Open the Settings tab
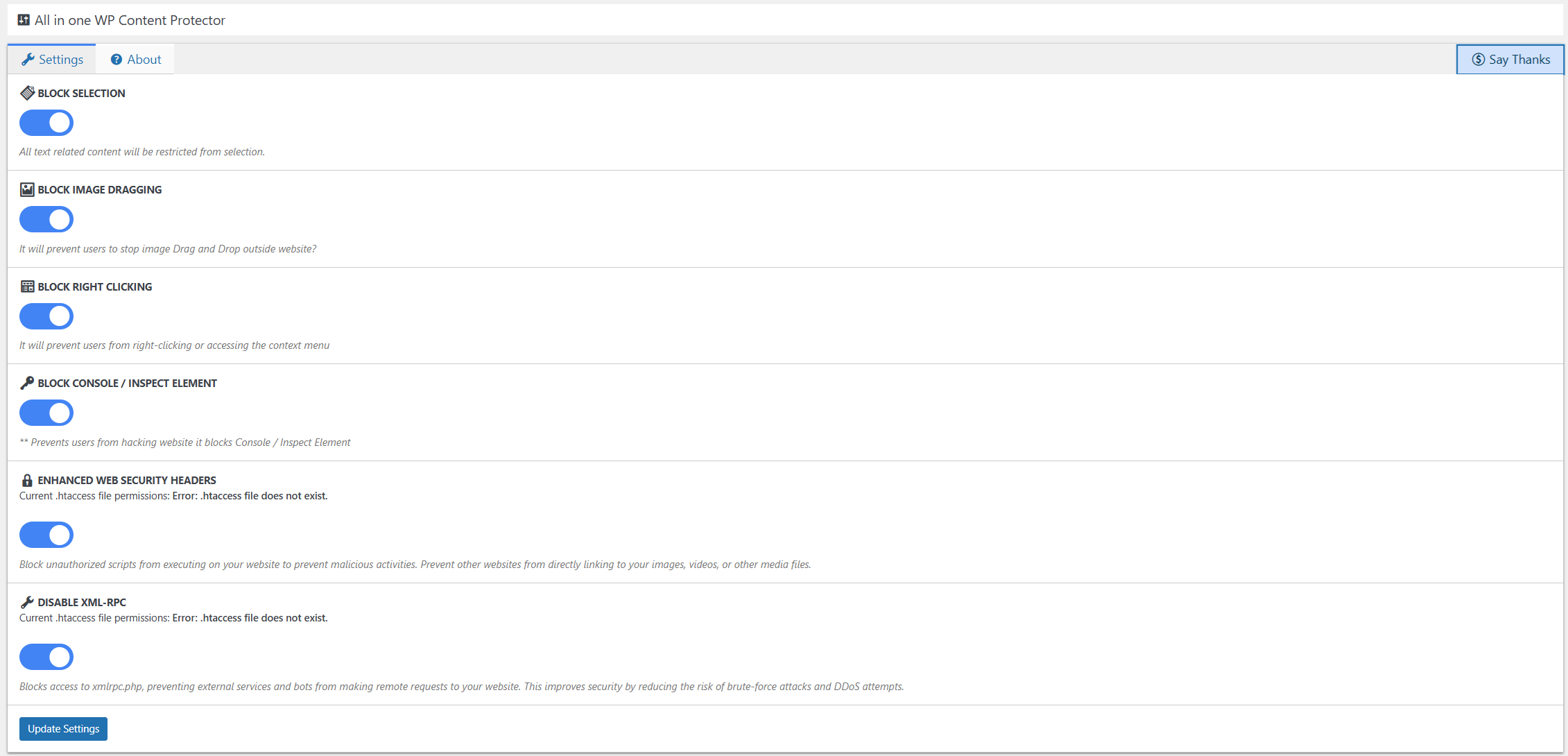1568x756 pixels. click(53, 60)
